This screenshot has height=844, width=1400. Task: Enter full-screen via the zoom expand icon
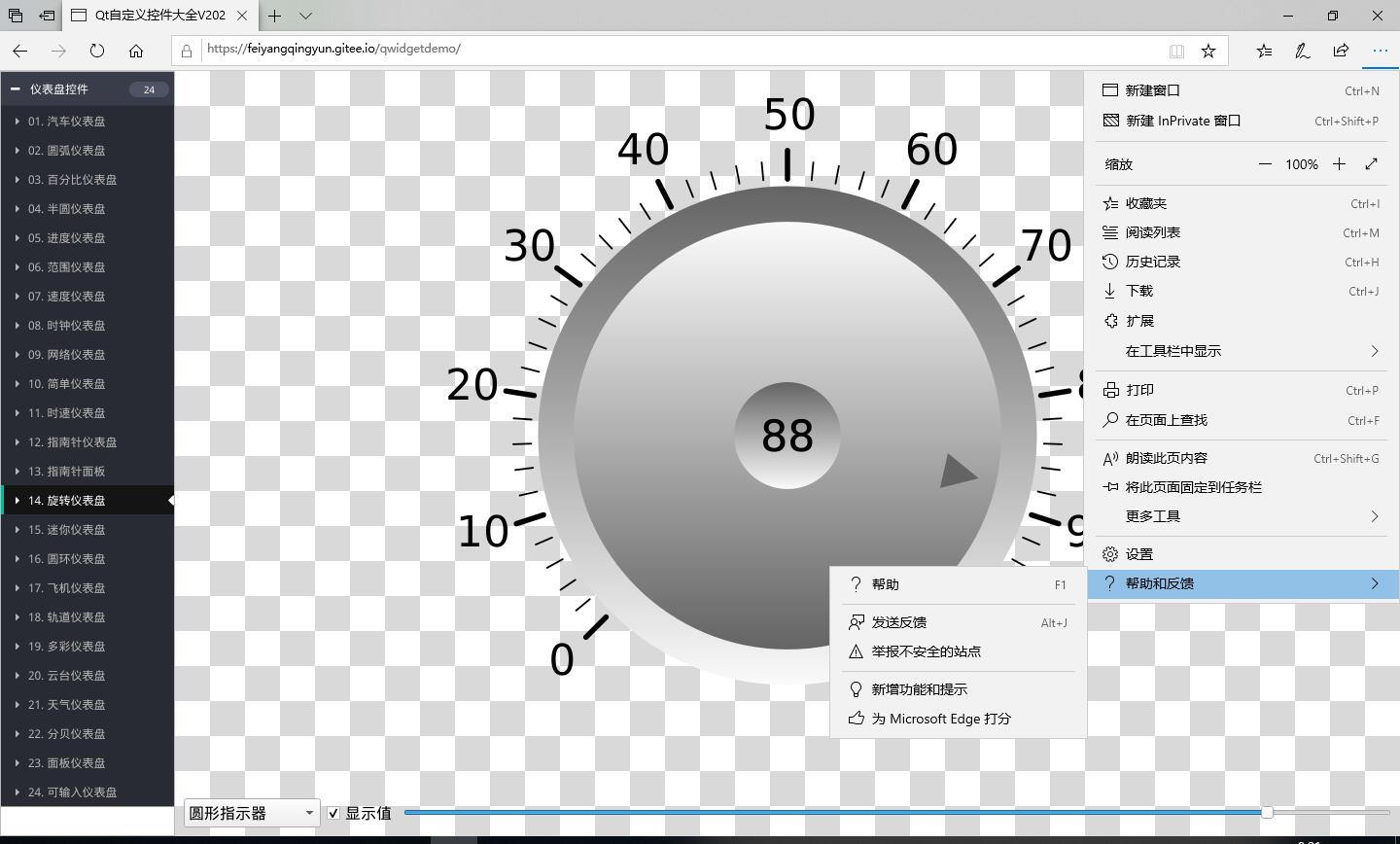pyautogui.click(x=1371, y=164)
